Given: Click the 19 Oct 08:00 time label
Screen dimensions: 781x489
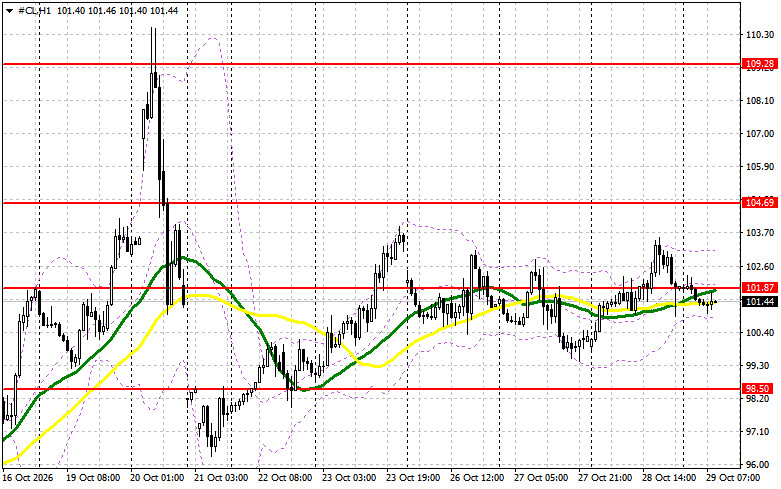Looking at the screenshot, I should point(93,478).
